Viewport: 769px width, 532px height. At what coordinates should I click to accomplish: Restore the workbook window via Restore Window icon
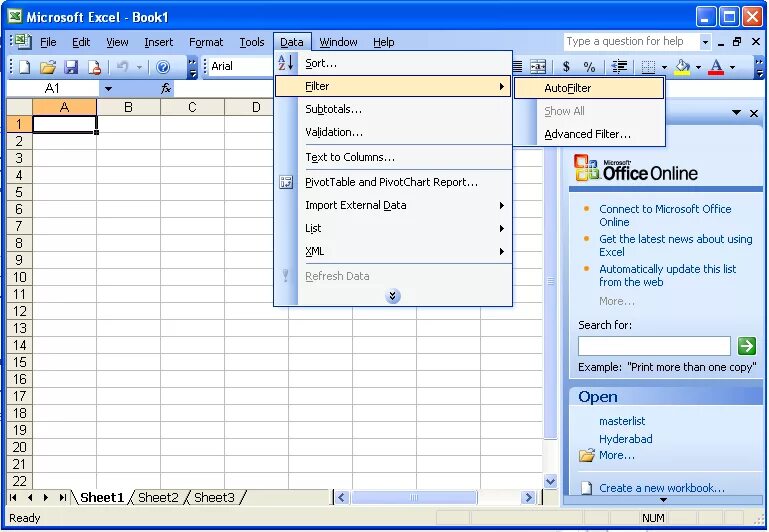pos(737,42)
